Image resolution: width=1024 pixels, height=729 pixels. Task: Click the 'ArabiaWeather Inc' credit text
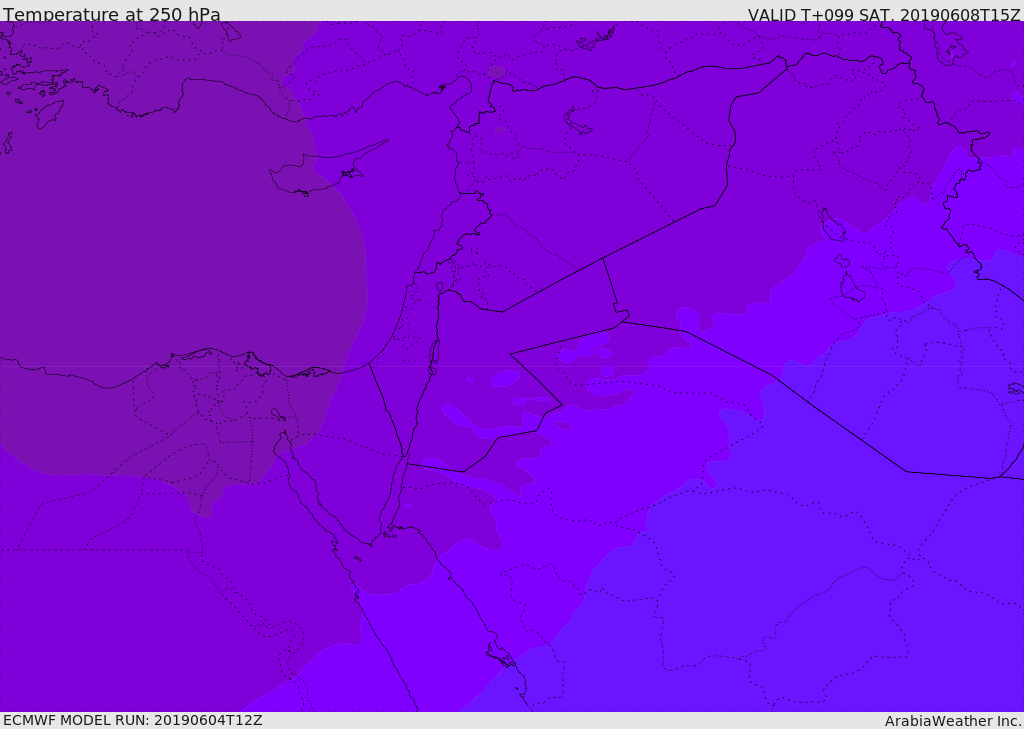[953, 721]
